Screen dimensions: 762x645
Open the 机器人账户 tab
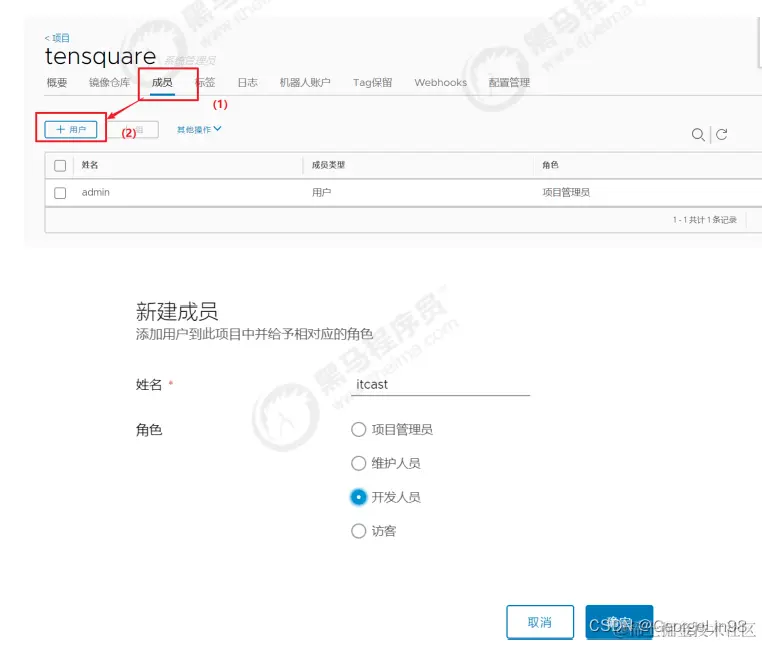coord(305,83)
